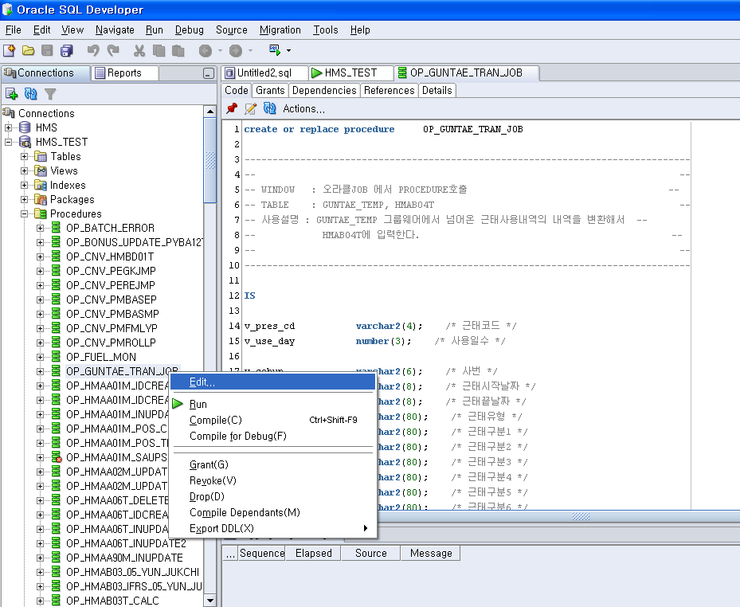This screenshot has height=607, width=740.
Task: Click the filter funnel icon in Connections
Action: [50, 94]
